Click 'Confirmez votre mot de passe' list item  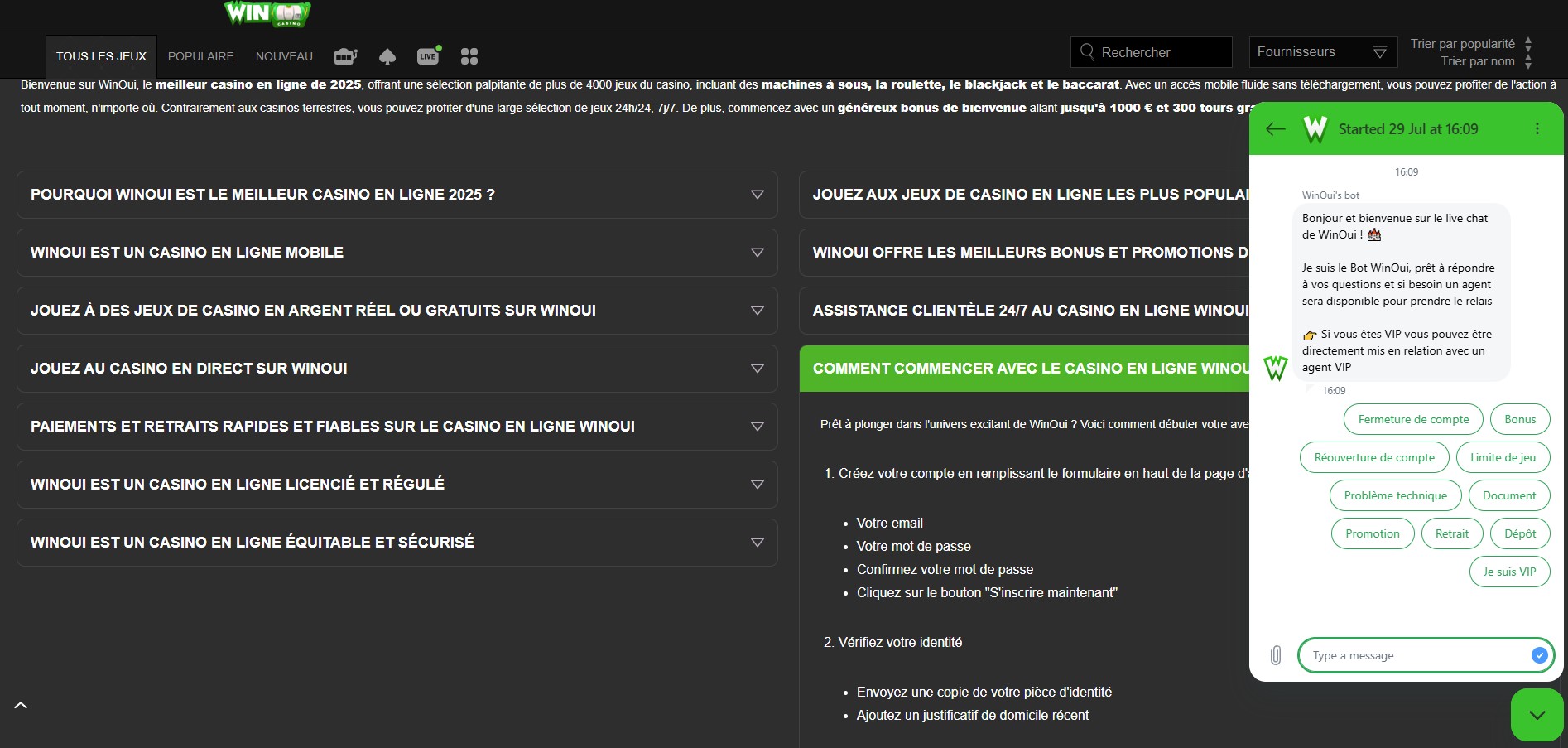[x=945, y=569]
